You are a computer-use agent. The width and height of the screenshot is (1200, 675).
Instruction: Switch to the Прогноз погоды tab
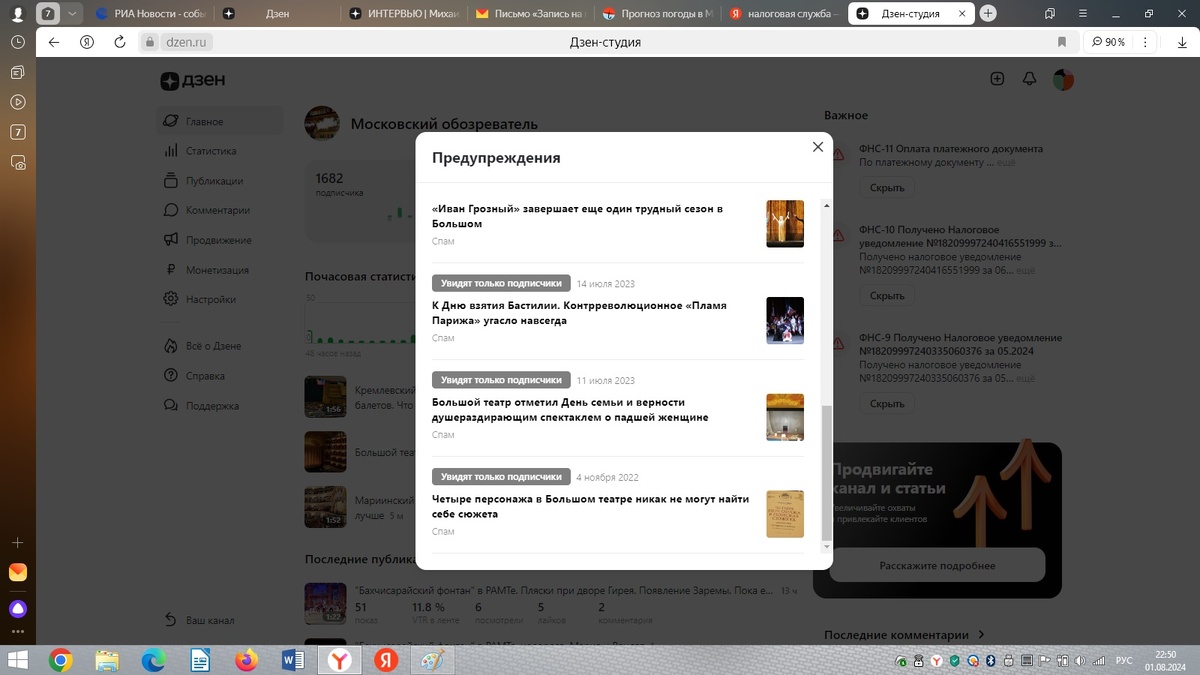(660, 14)
